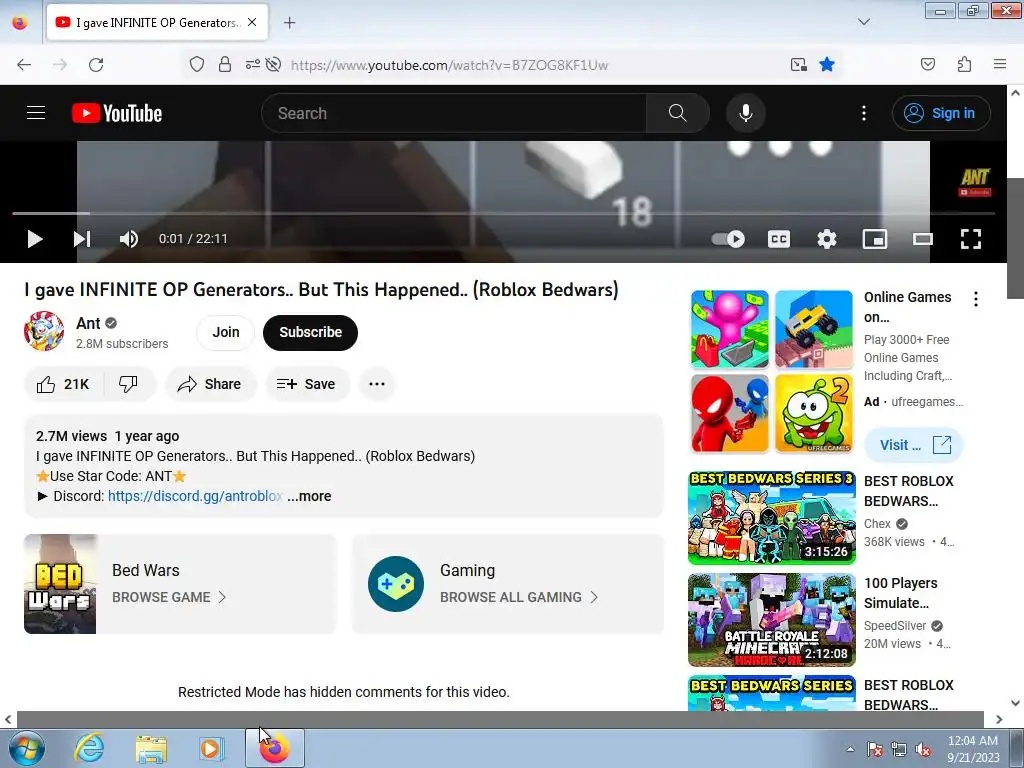Play the video
Image resolution: width=1024 pixels, height=768 pixels.
click(x=35, y=239)
